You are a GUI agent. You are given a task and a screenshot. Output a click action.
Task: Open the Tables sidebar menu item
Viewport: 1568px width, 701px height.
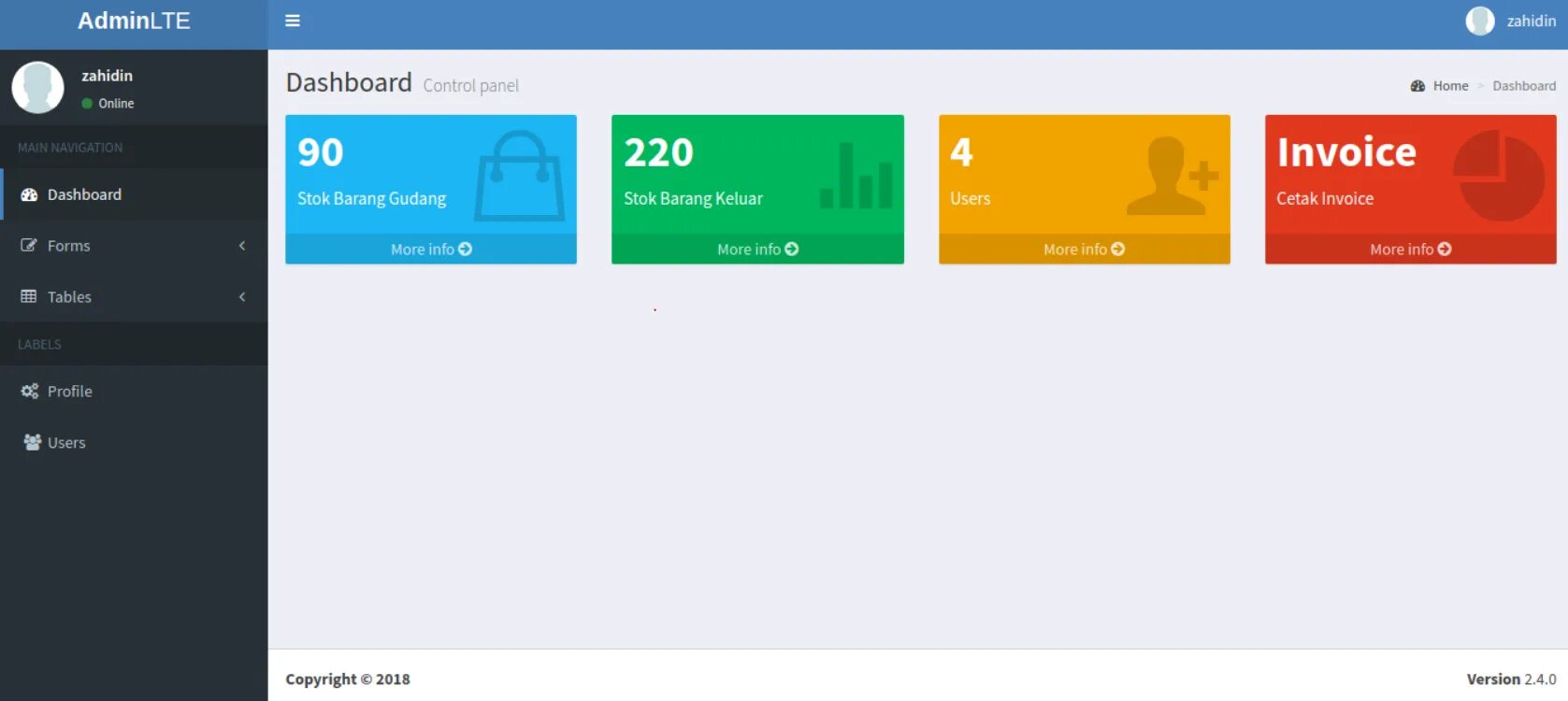coord(134,296)
